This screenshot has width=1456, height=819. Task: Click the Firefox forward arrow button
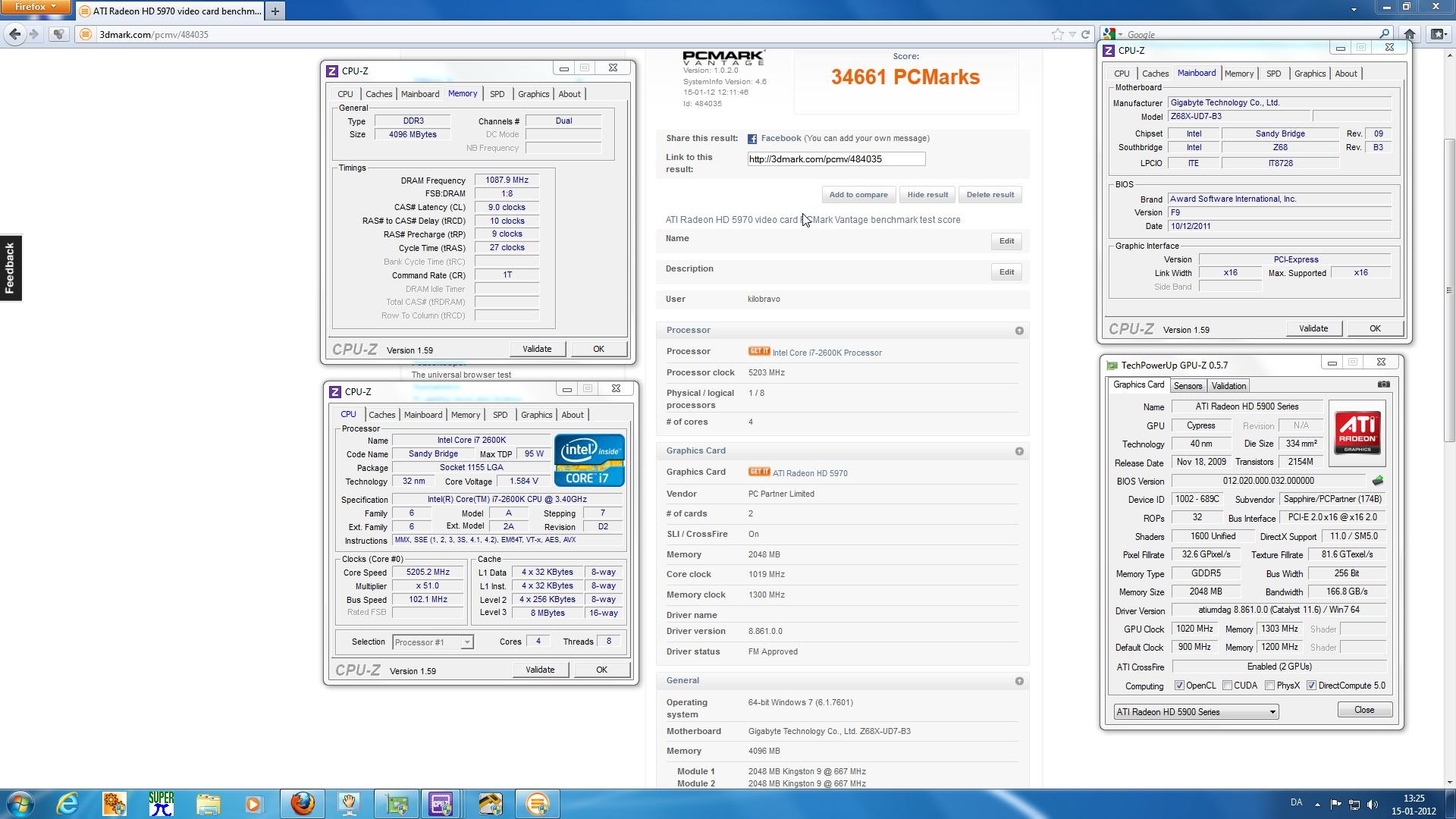[x=34, y=34]
